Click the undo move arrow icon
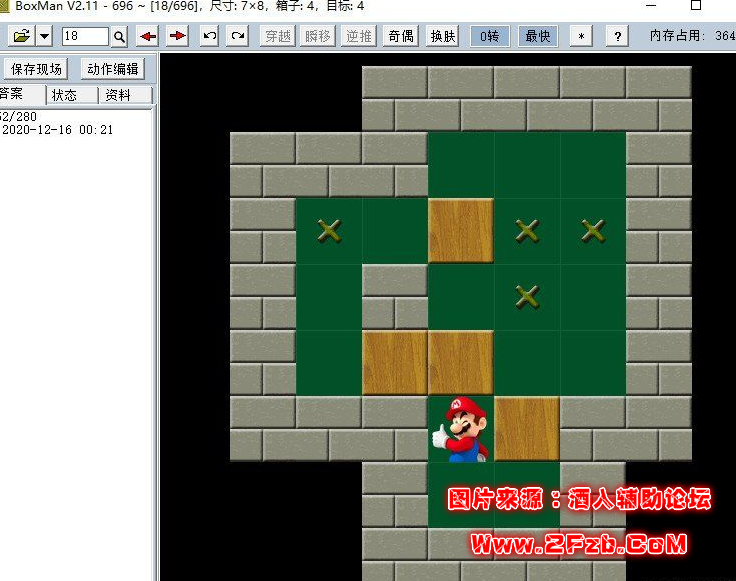Screen dimensions: 736x581 click(x=209, y=37)
